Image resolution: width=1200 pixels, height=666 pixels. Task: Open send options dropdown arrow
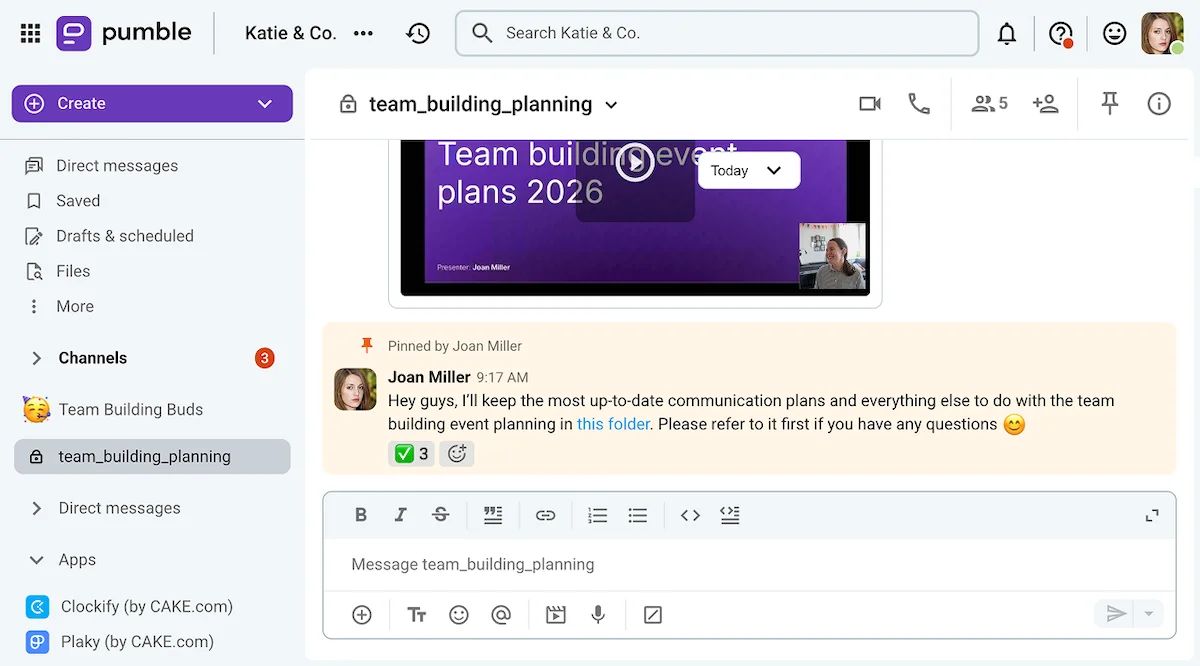pos(1150,614)
